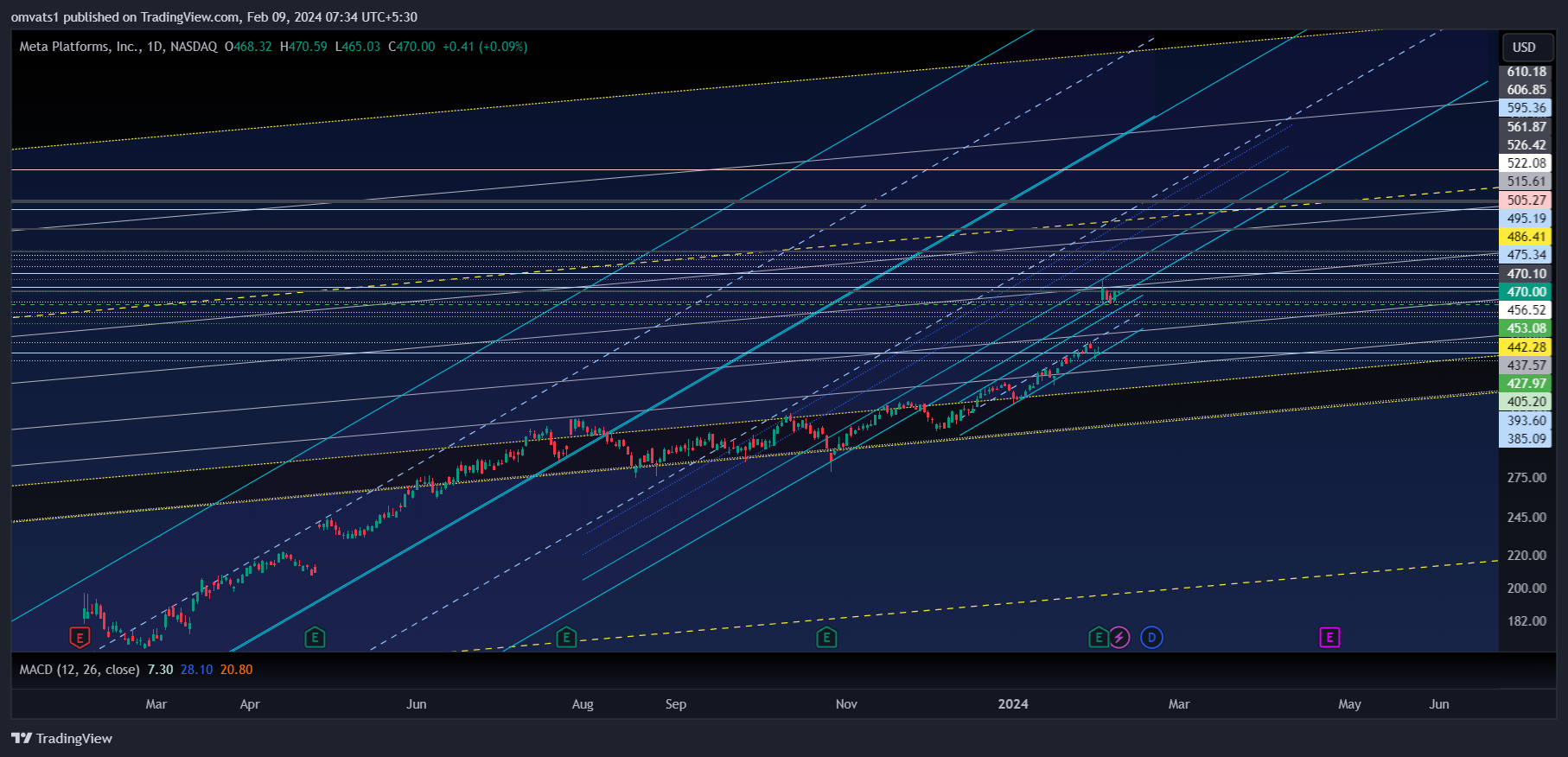The image size is (1568, 757).
Task: Click the high value H470.59
Action: pyautogui.click(x=303, y=47)
